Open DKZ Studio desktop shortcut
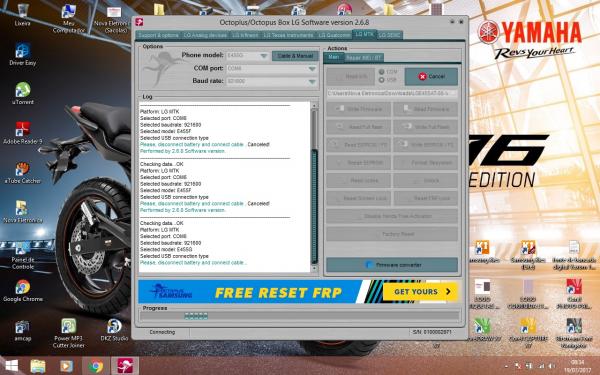The image size is (600, 375). pyautogui.click(x=114, y=330)
